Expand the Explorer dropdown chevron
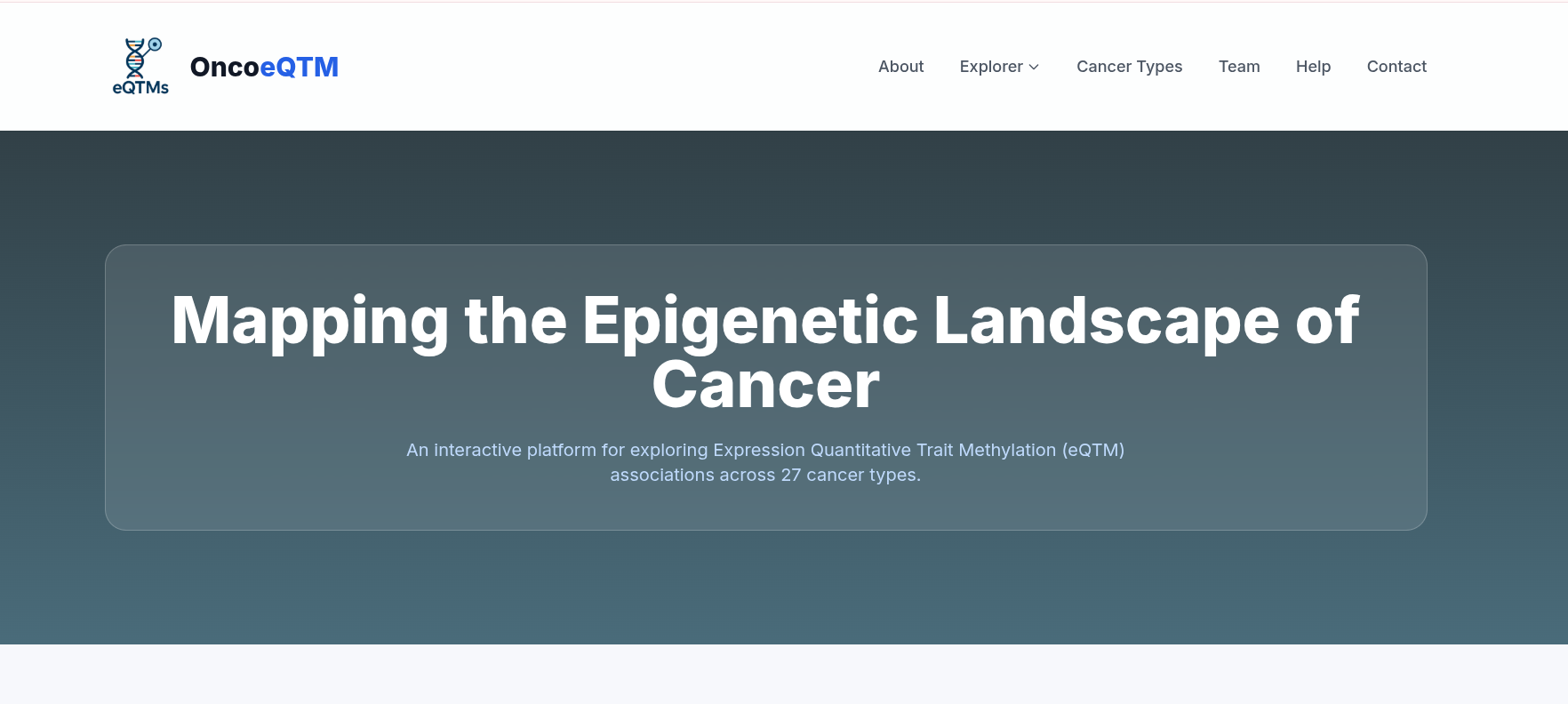Screen dimensions: 1568x704 tap(1034, 68)
